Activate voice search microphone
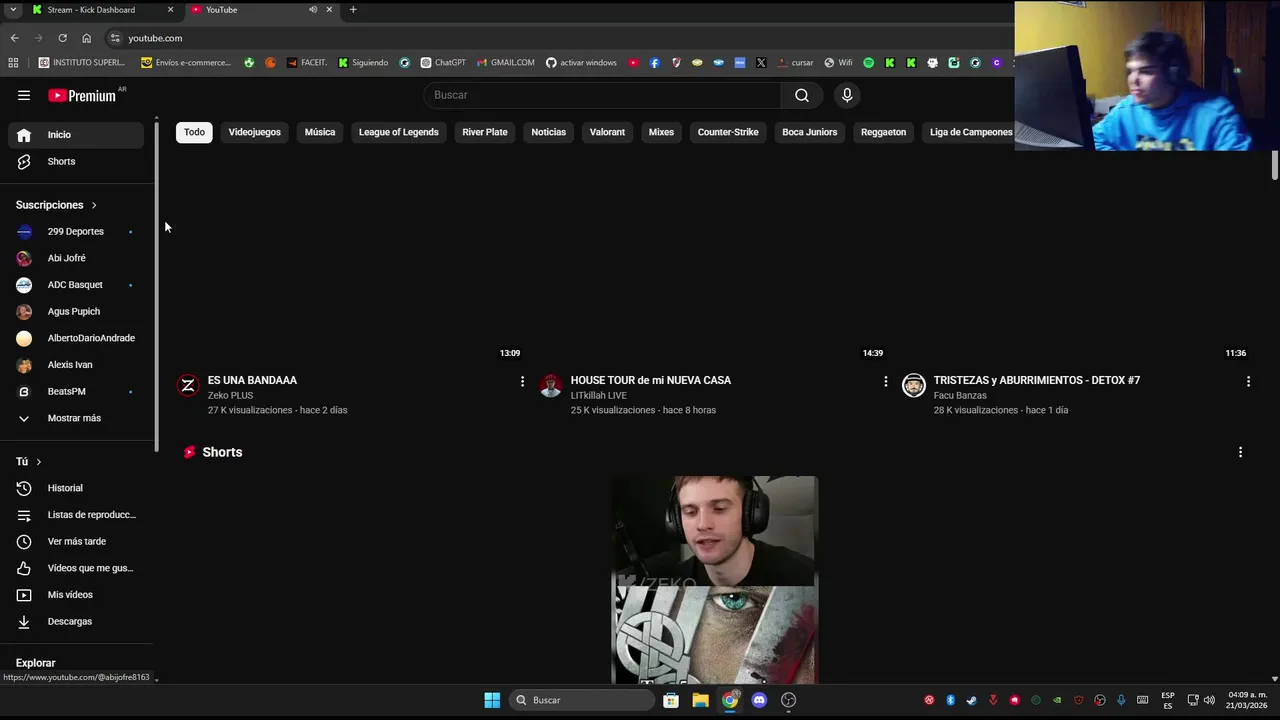The image size is (1280, 720). [x=847, y=95]
